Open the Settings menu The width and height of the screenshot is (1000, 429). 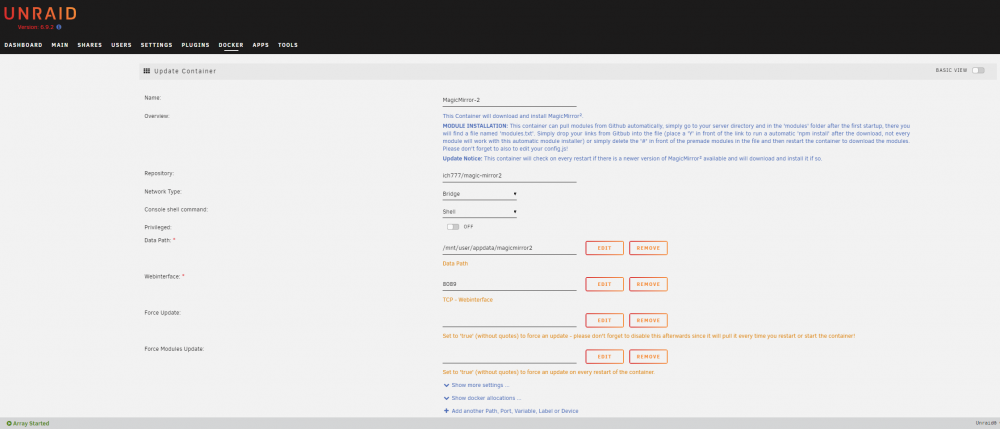(156, 45)
